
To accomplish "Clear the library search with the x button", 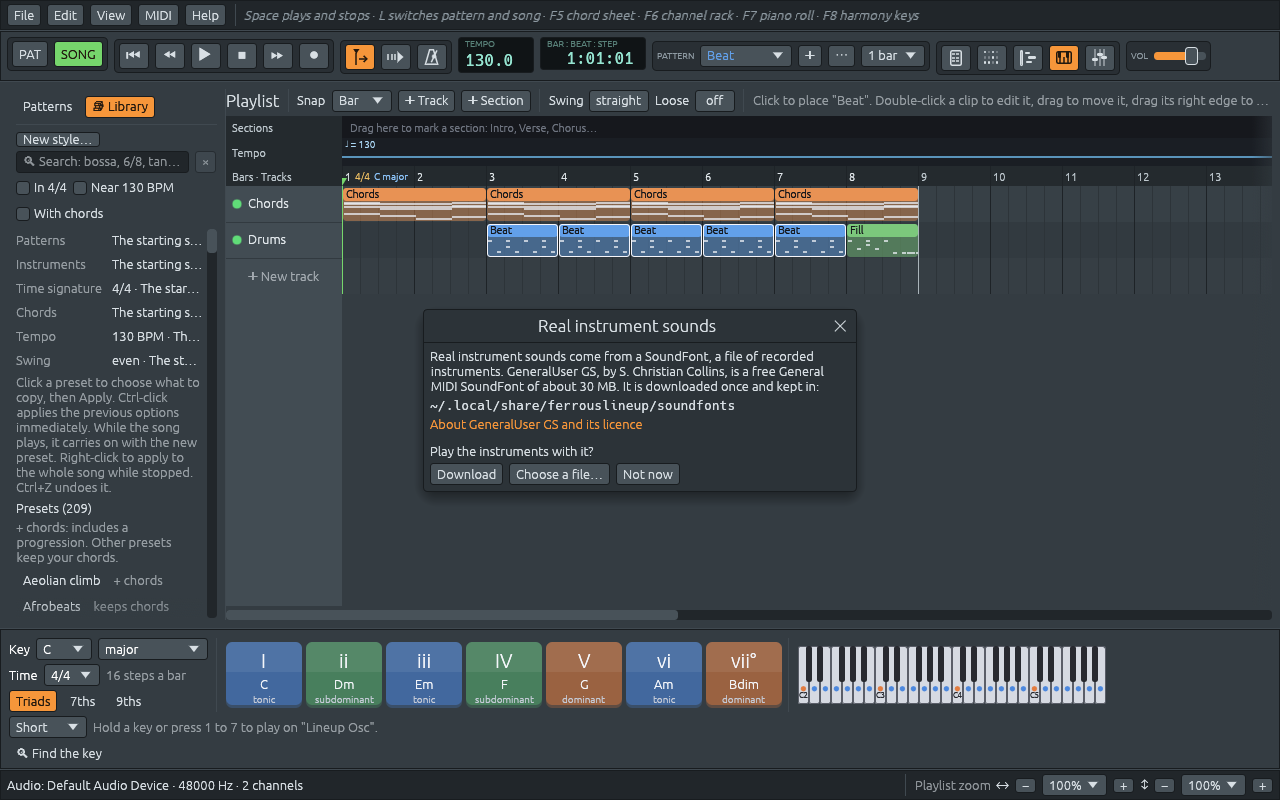I will click(x=205, y=162).
